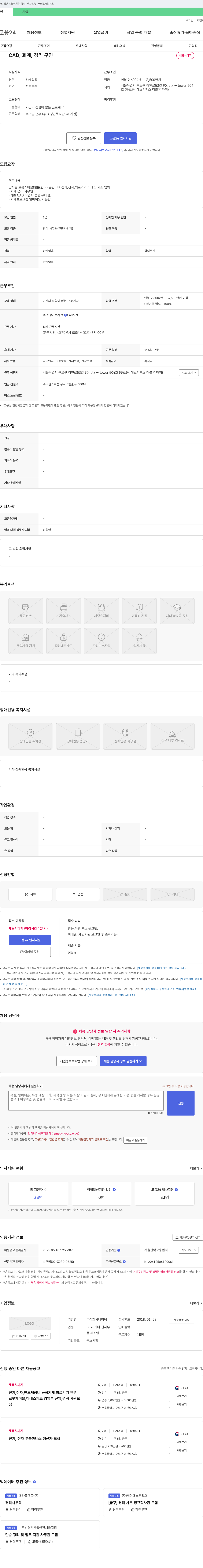
Task: Open 개인정보보호법 상세 보기
Action: point(77,1061)
